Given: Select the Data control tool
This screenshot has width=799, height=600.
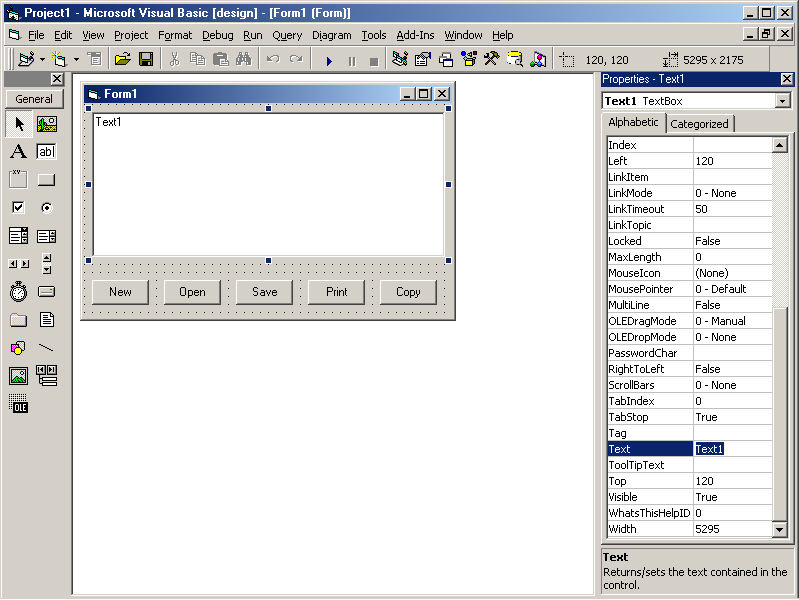Looking at the screenshot, I should click(46, 376).
